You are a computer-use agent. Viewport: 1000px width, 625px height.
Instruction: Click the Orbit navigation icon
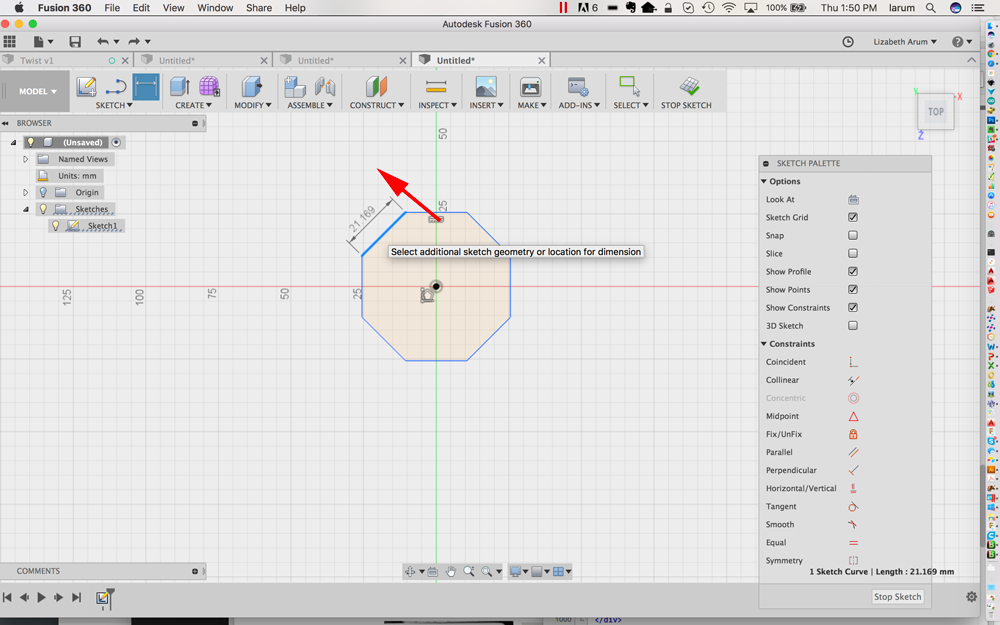pos(410,571)
